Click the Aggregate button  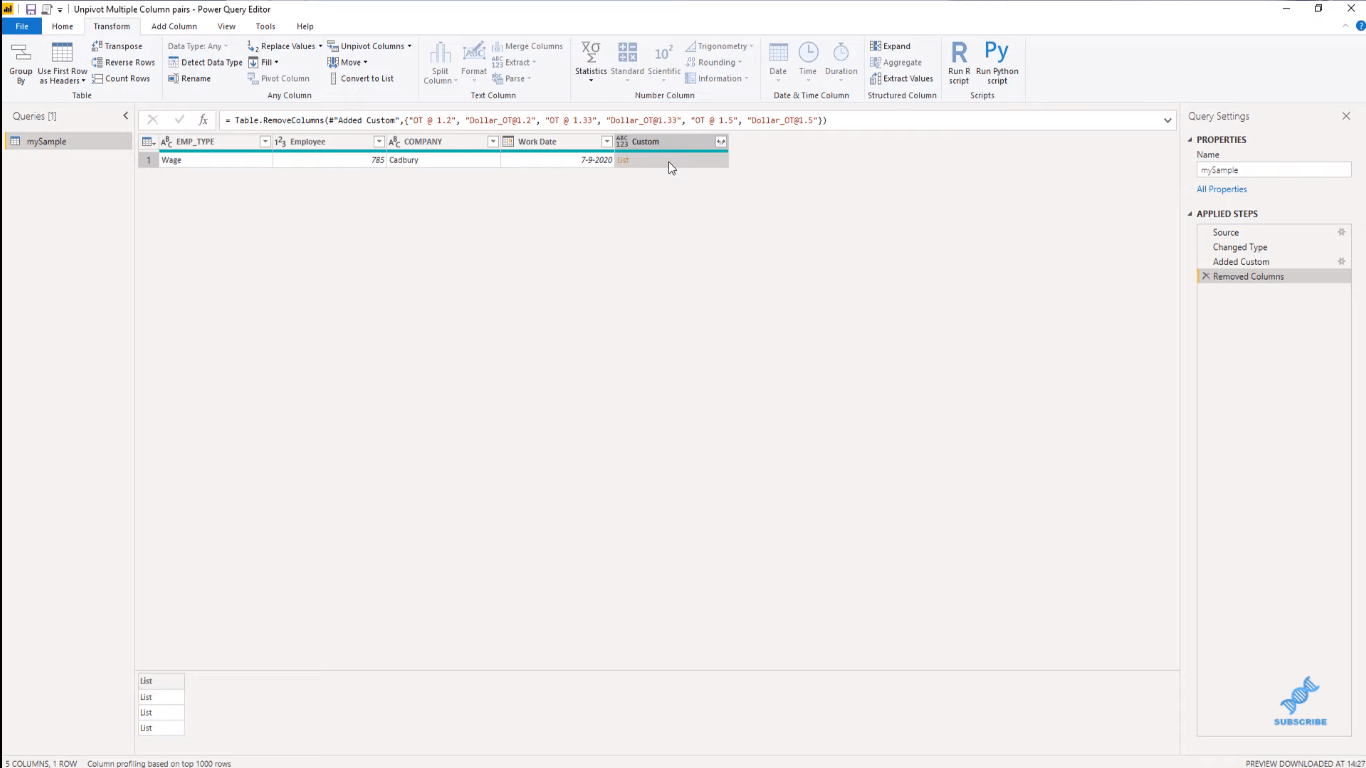896,62
